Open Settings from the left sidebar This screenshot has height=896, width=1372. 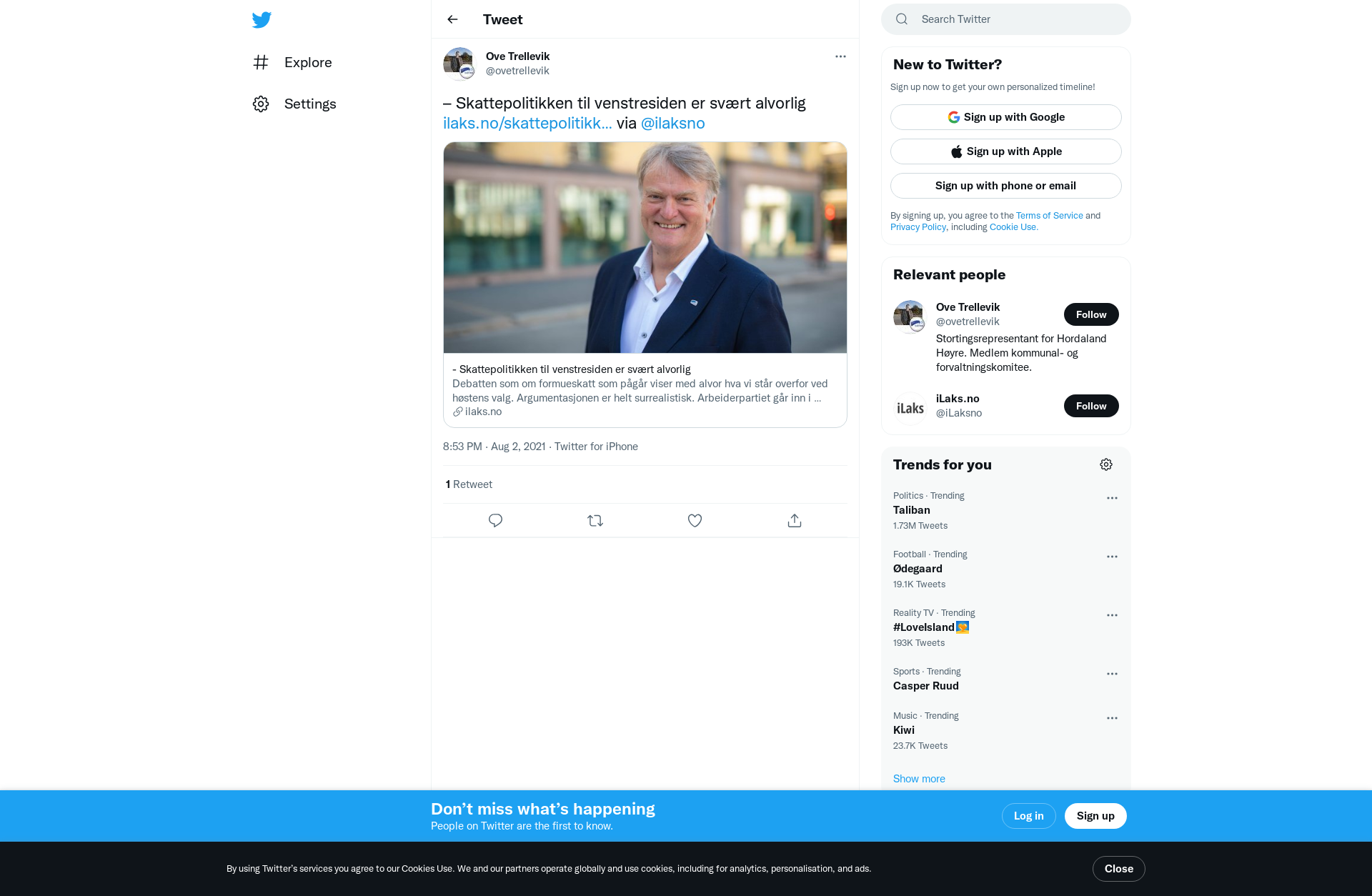pyautogui.click(x=294, y=104)
